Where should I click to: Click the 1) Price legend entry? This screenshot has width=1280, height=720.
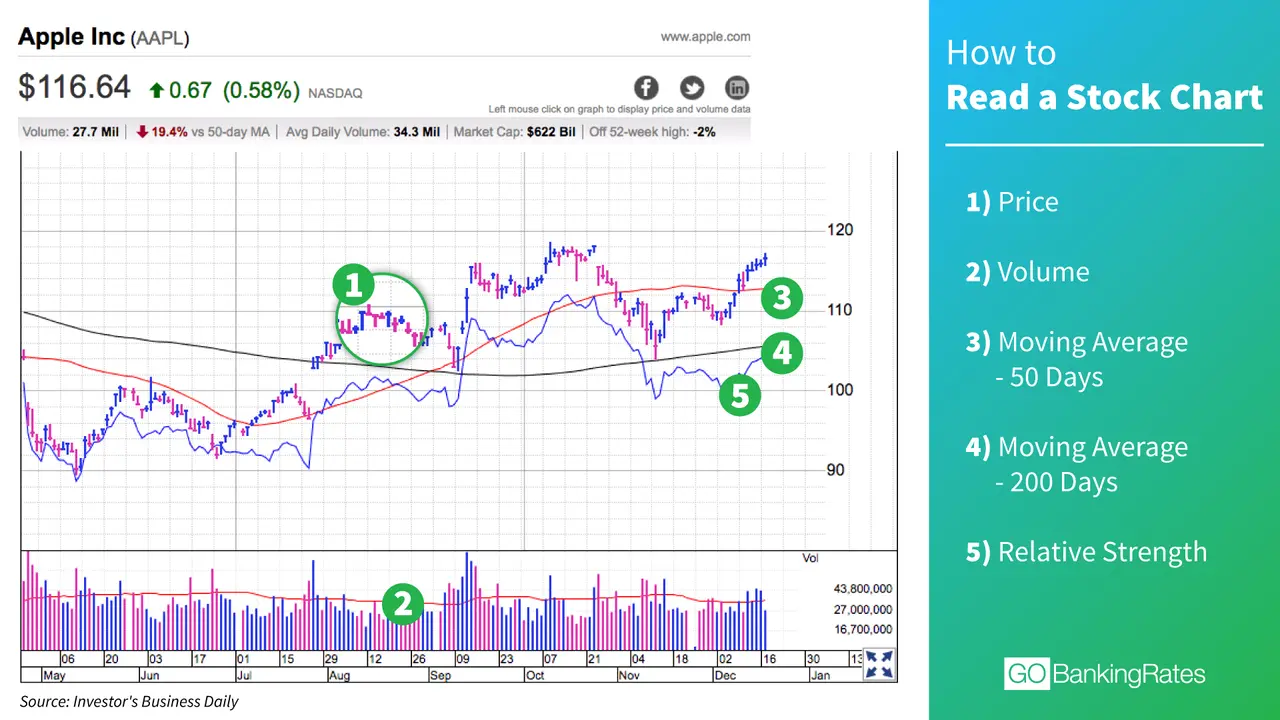click(1012, 202)
